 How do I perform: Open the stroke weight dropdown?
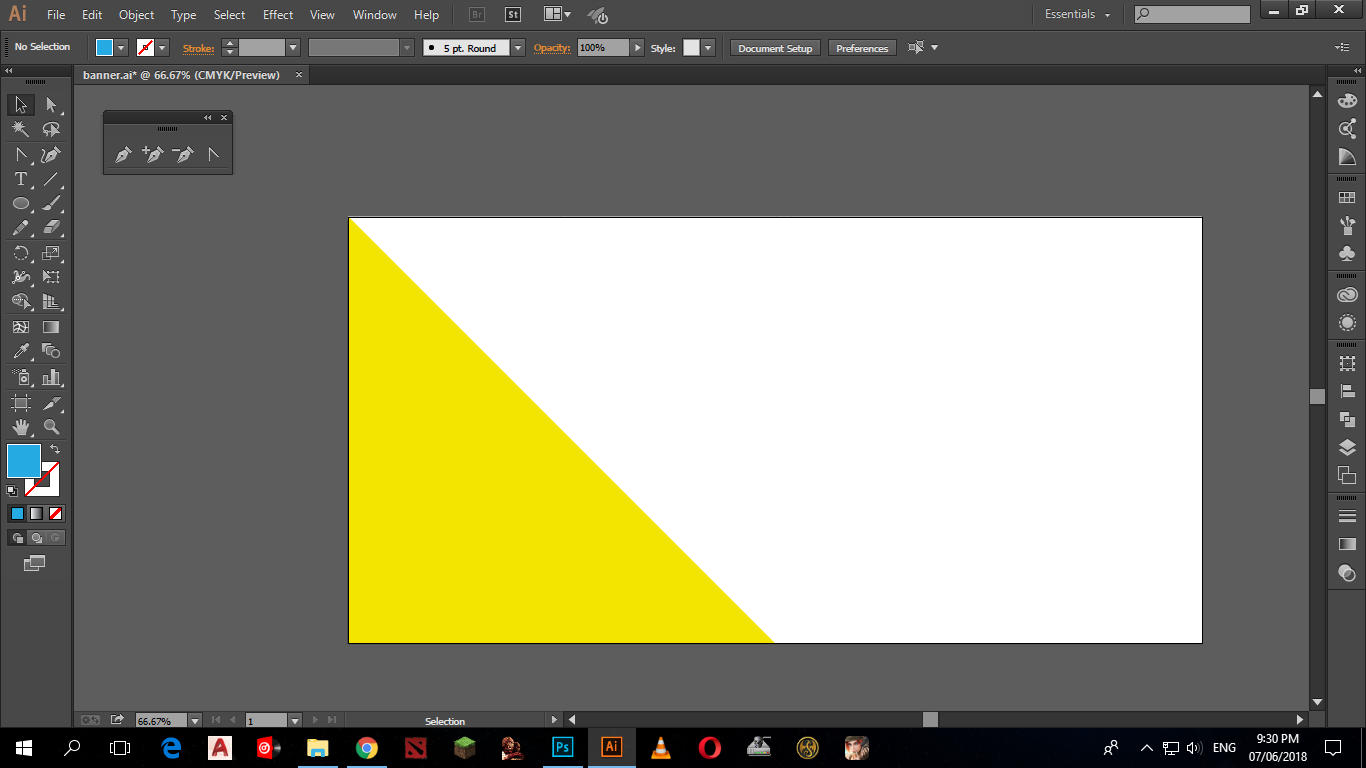[x=293, y=47]
